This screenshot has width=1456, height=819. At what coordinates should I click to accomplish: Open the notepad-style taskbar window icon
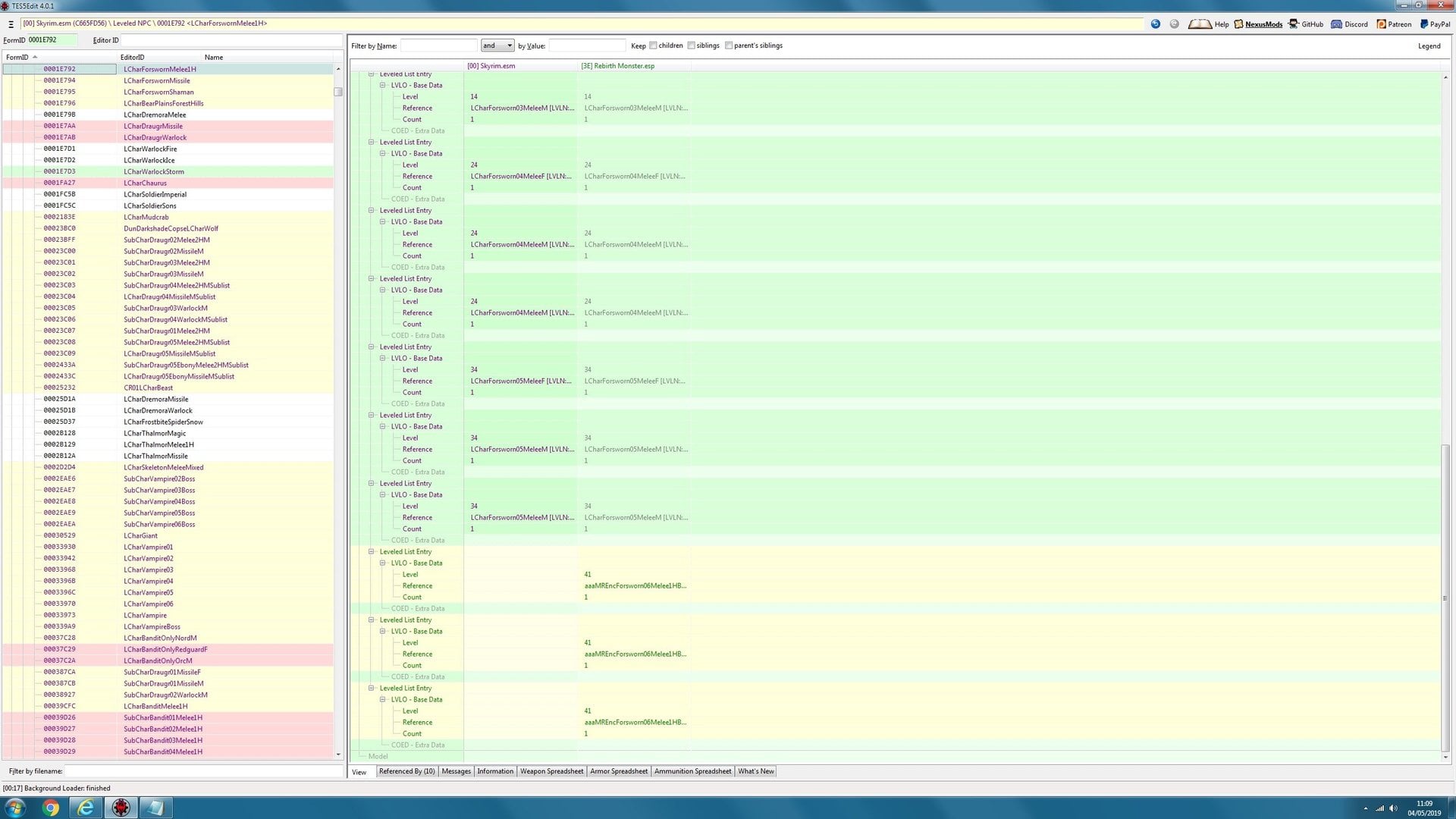tap(155, 808)
